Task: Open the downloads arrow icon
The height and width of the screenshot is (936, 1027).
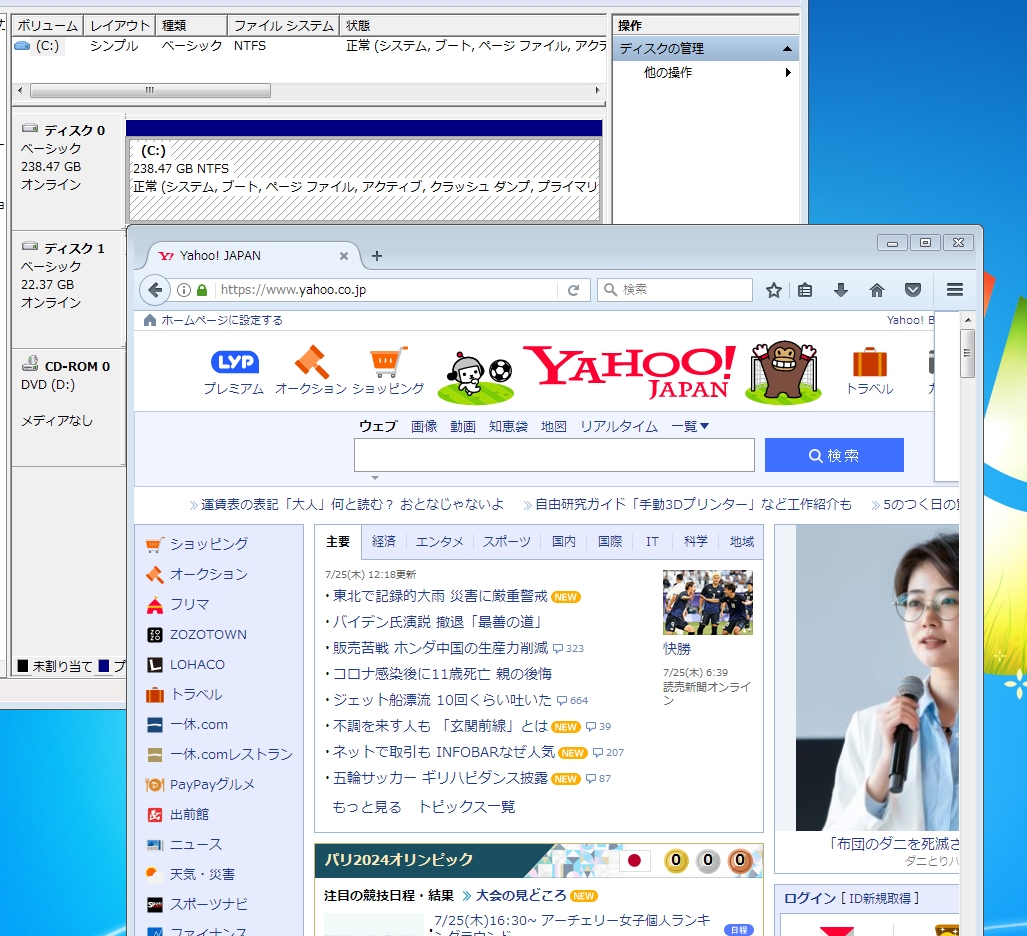Action: 841,290
